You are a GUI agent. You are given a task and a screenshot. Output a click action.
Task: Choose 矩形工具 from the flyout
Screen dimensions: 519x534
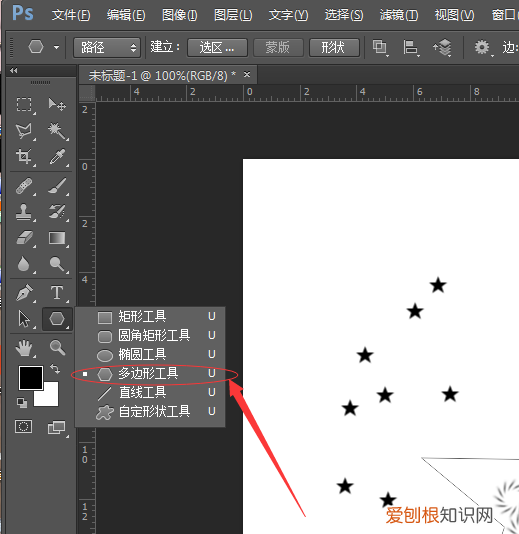click(x=150, y=317)
